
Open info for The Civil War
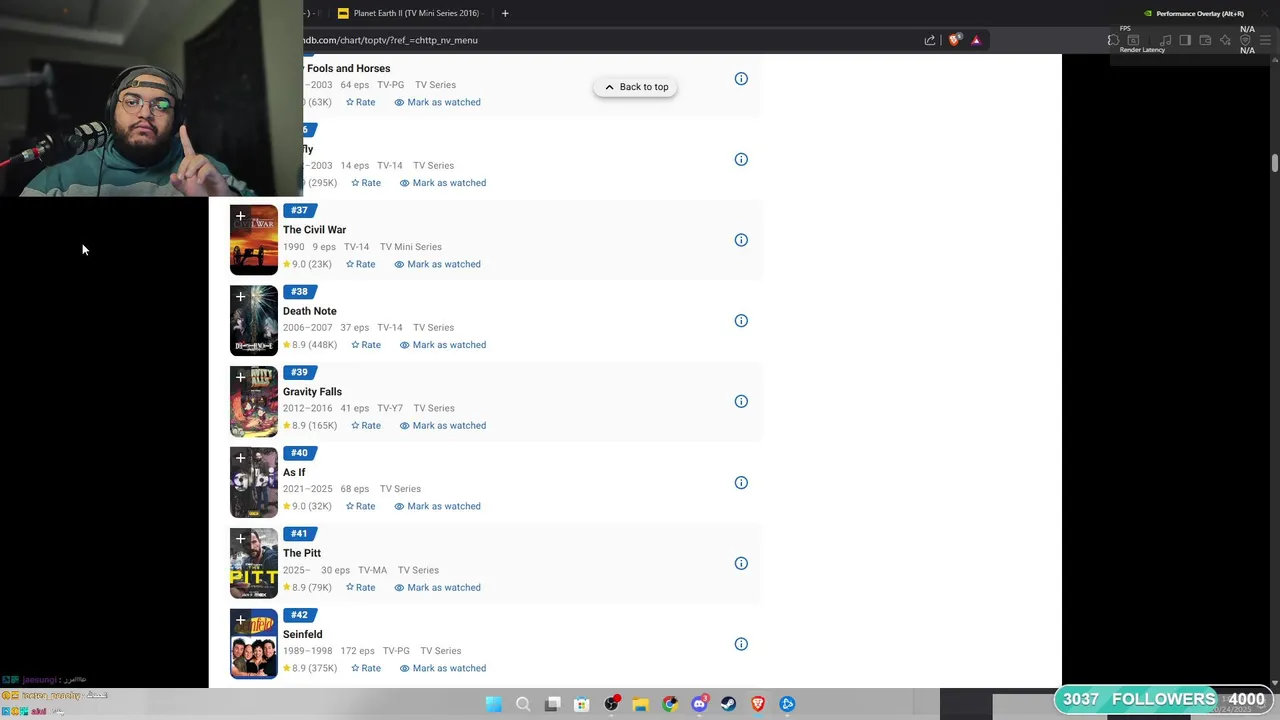point(741,240)
